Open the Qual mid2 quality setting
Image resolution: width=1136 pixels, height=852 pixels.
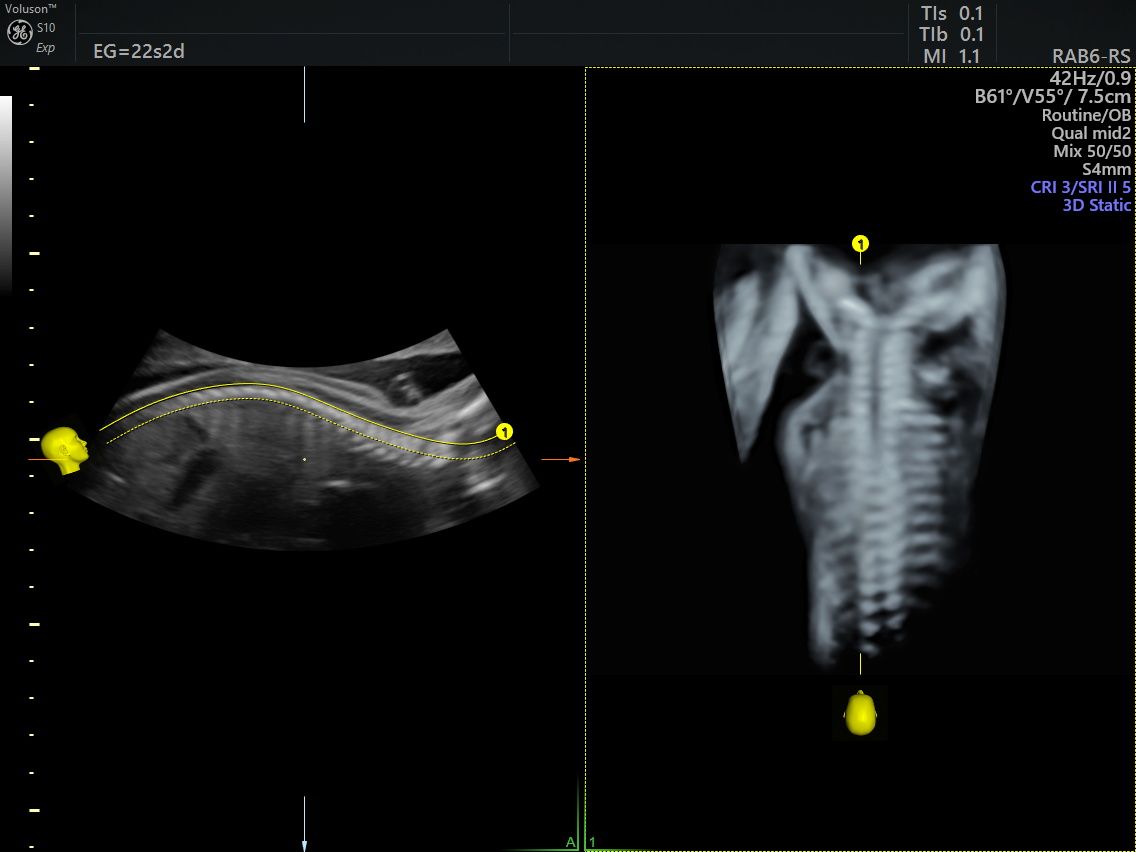tap(1091, 133)
